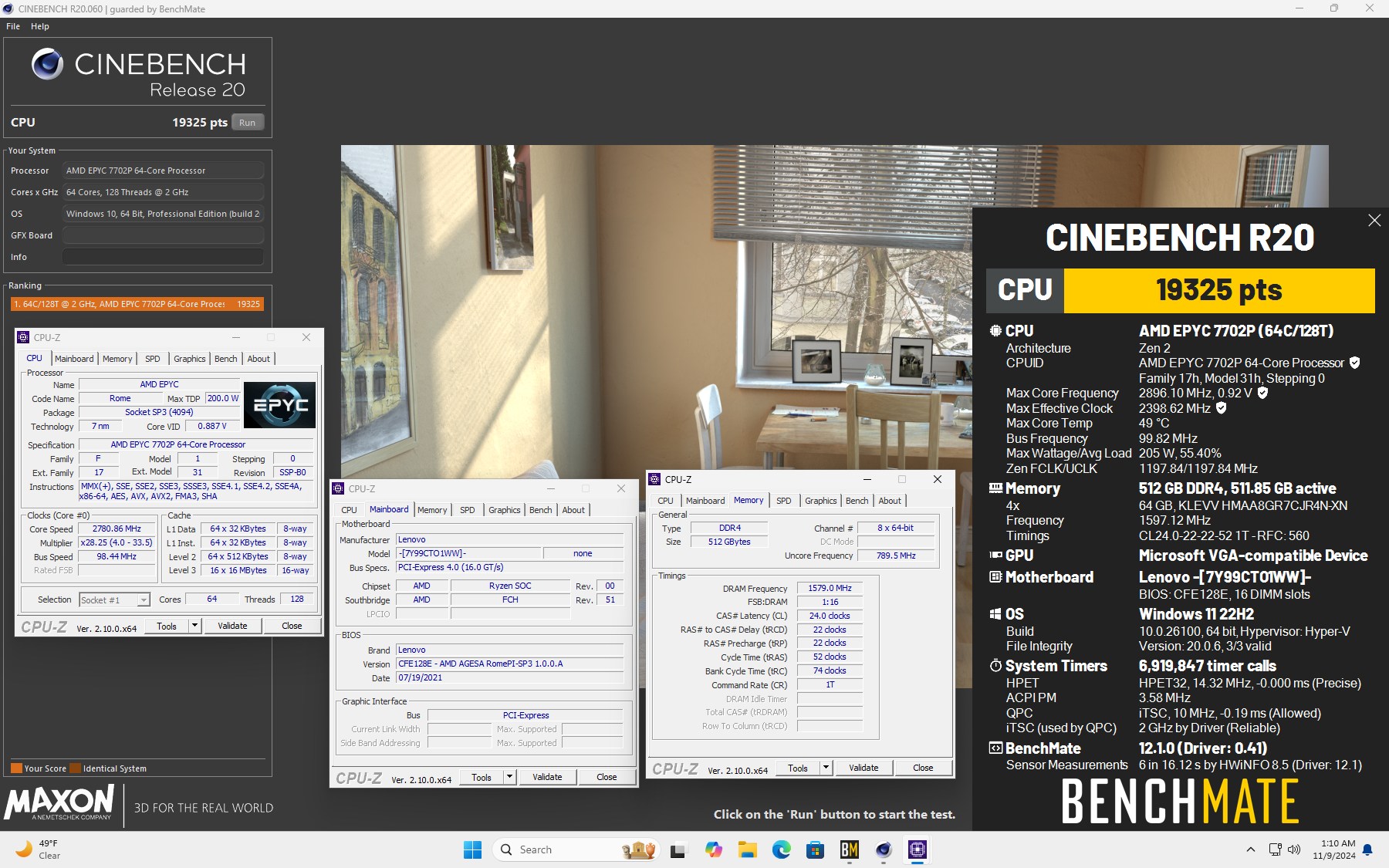The width and height of the screenshot is (1389, 868).
Task: Expand Tools dropdown arrow in CPU-Z Memory window
Action: coord(826,768)
